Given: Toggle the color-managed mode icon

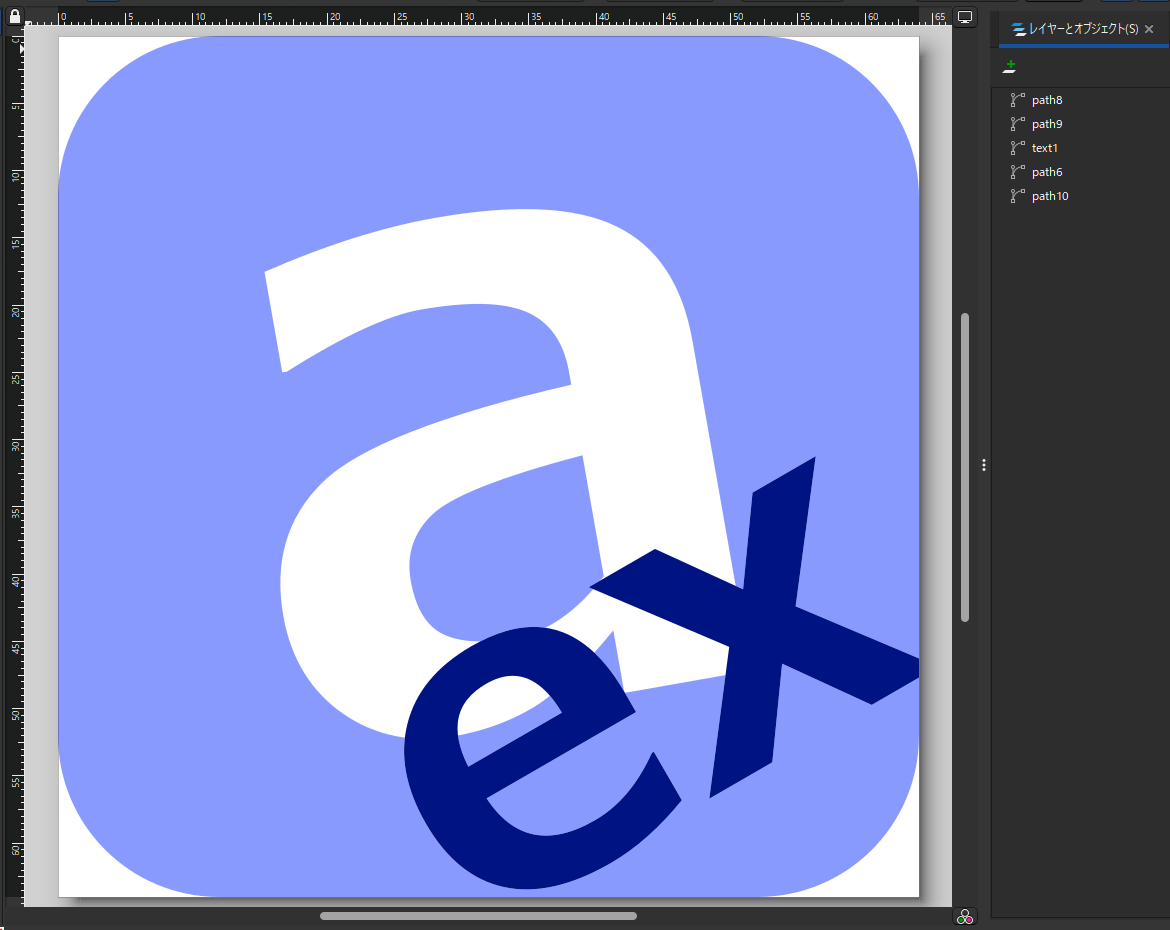Looking at the screenshot, I should coord(965,916).
